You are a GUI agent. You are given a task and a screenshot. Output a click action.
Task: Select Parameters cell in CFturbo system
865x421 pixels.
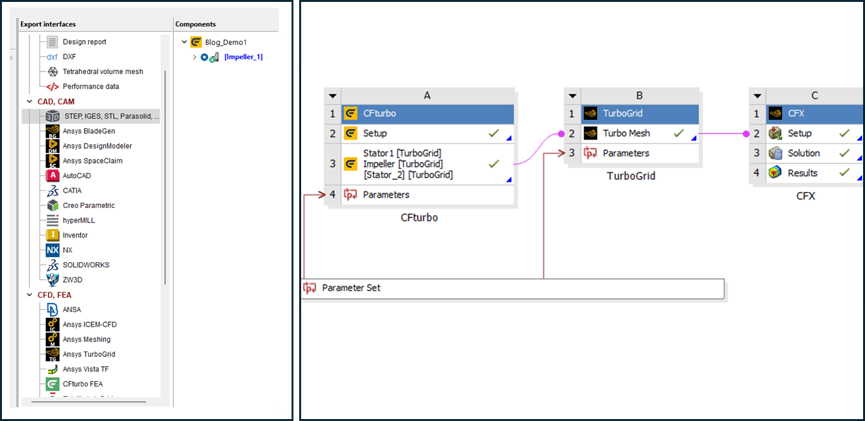428,195
